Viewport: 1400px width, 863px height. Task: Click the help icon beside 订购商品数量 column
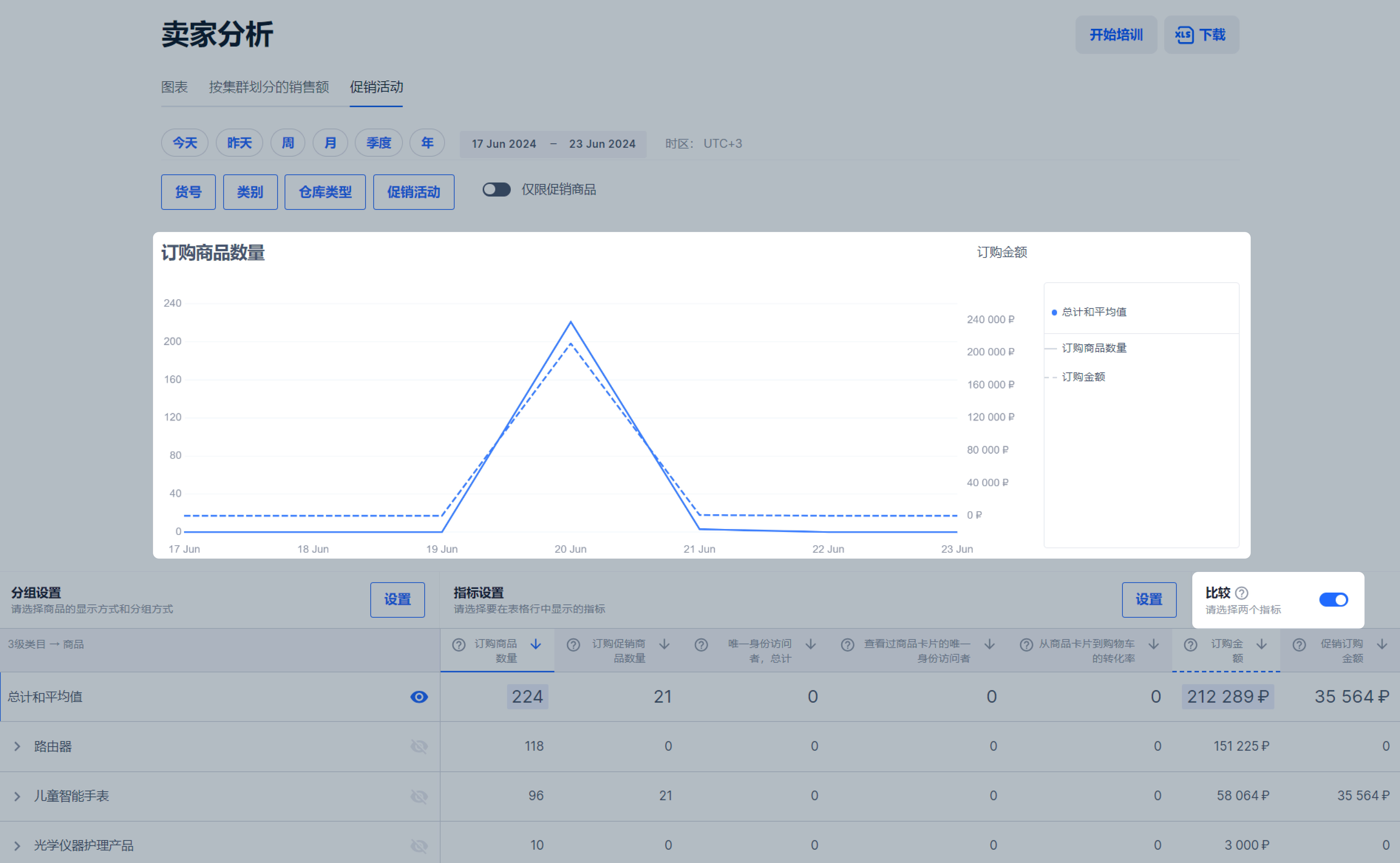click(458, 645)
